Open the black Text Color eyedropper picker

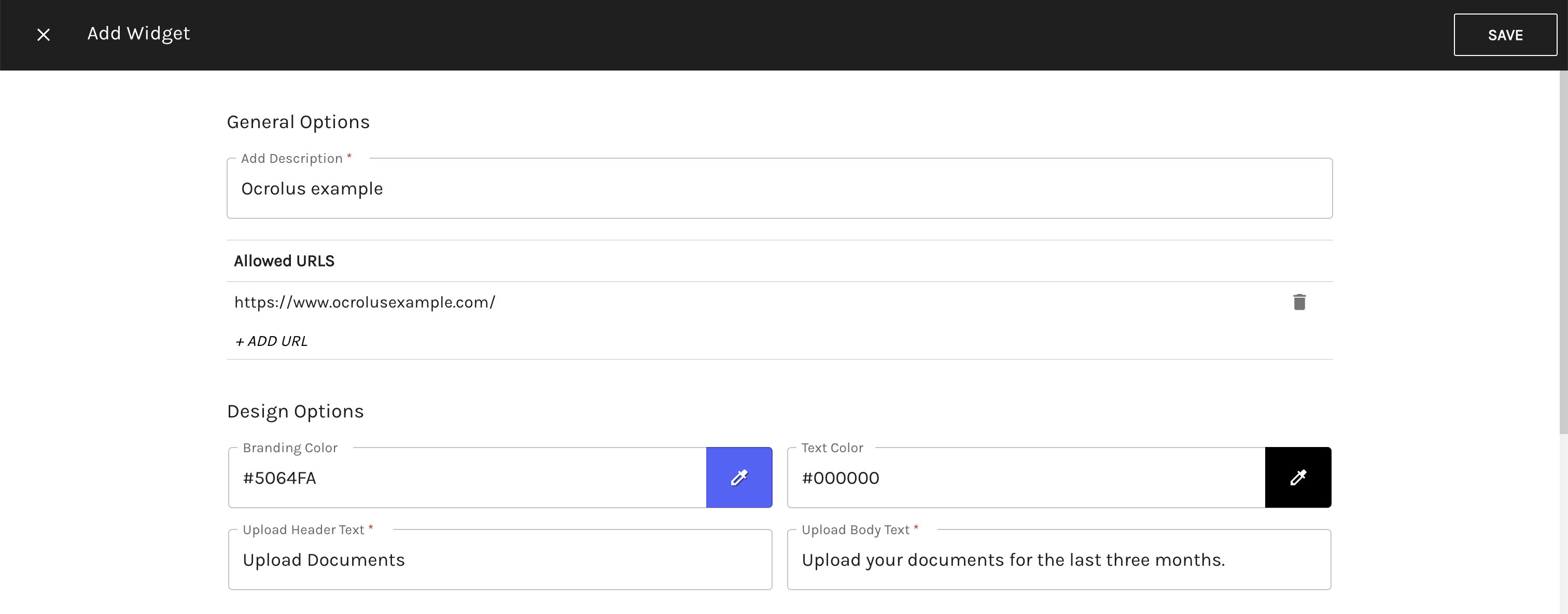click(x=1298, y=478)
